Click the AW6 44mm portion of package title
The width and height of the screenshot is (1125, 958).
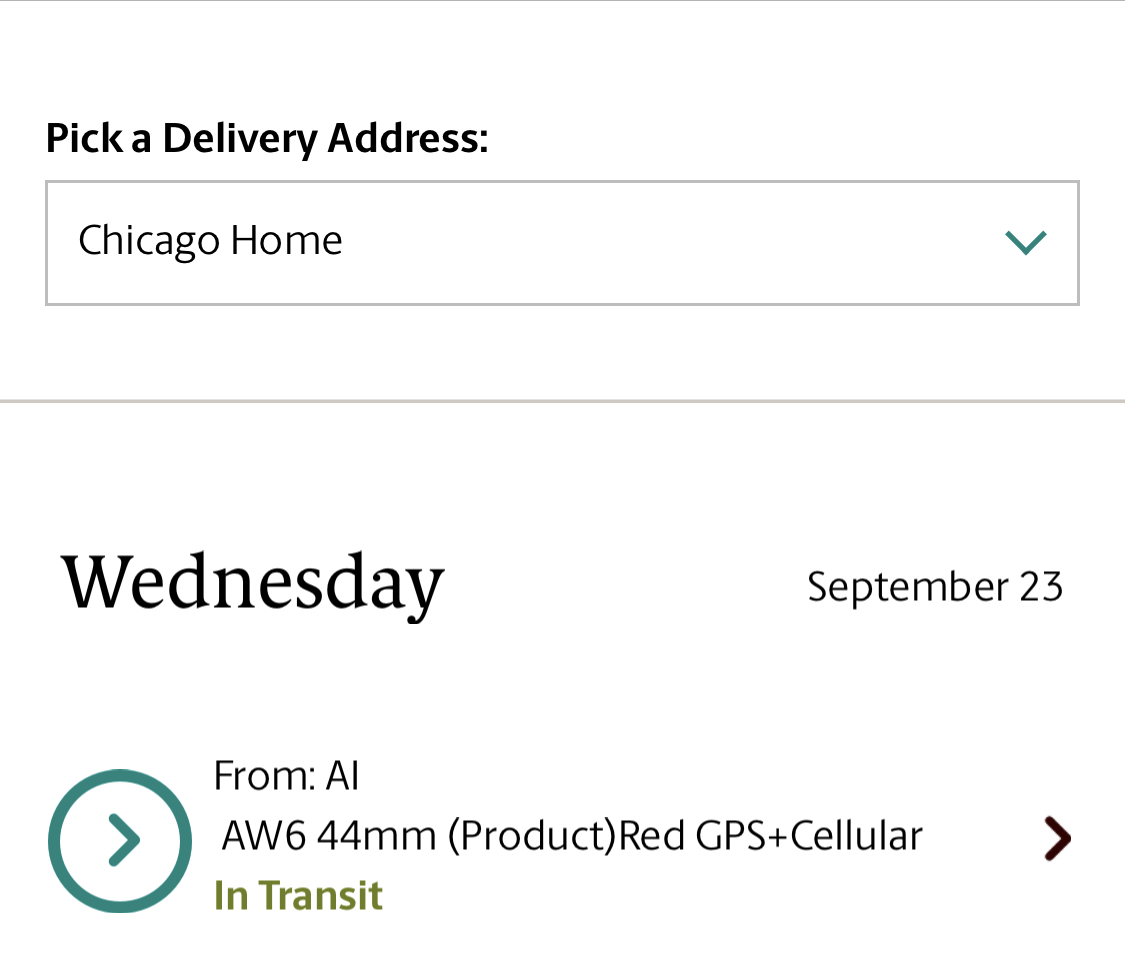(x=329, y=836)
